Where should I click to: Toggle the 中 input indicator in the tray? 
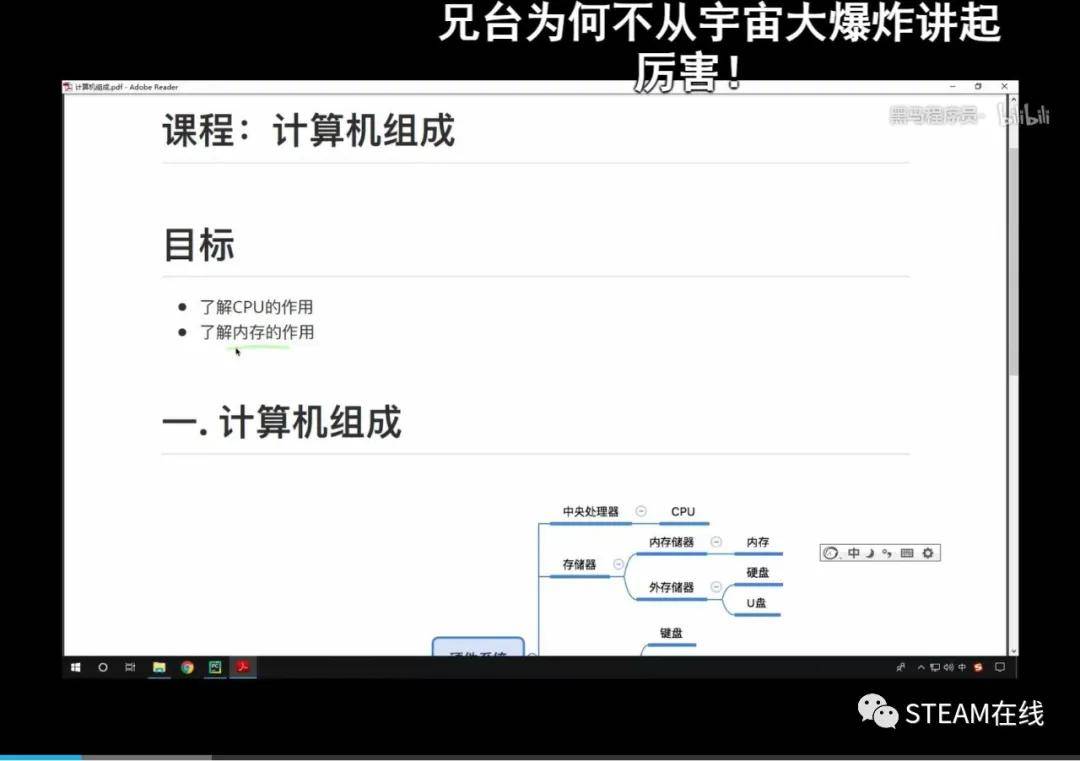click(x=962, y=667)
